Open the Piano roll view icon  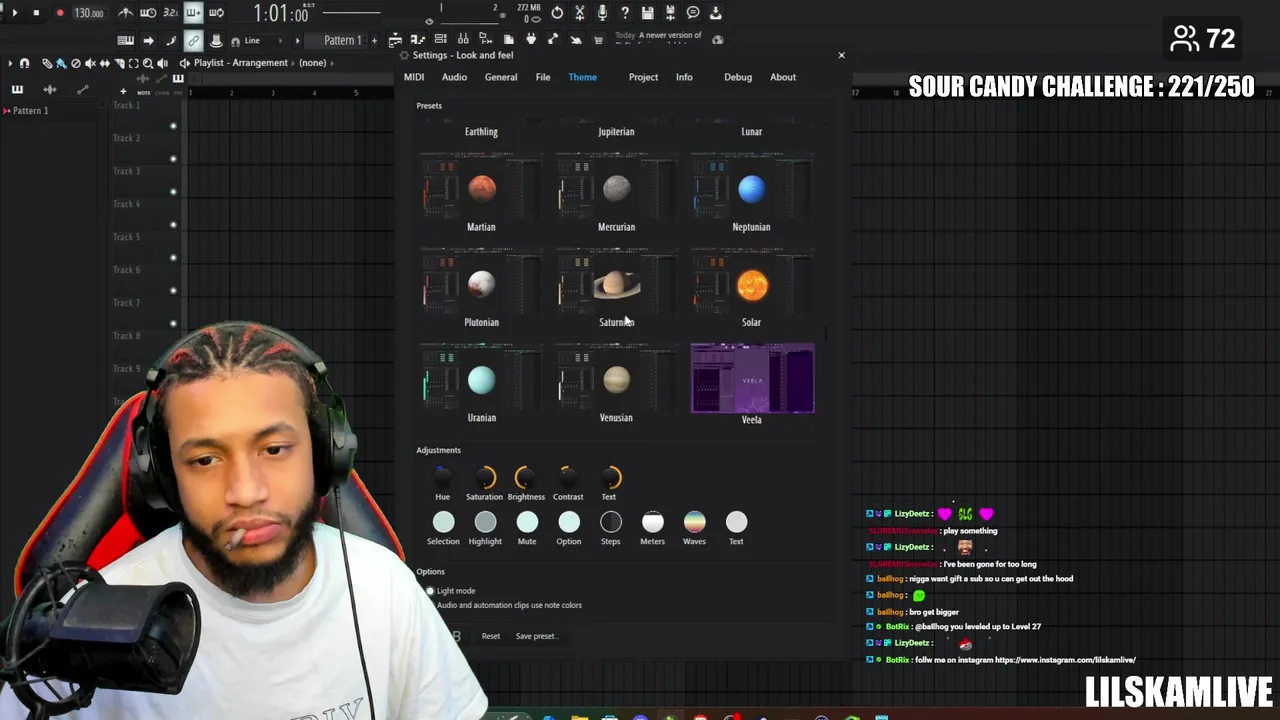pyautogui.click(x=417, y=40)
